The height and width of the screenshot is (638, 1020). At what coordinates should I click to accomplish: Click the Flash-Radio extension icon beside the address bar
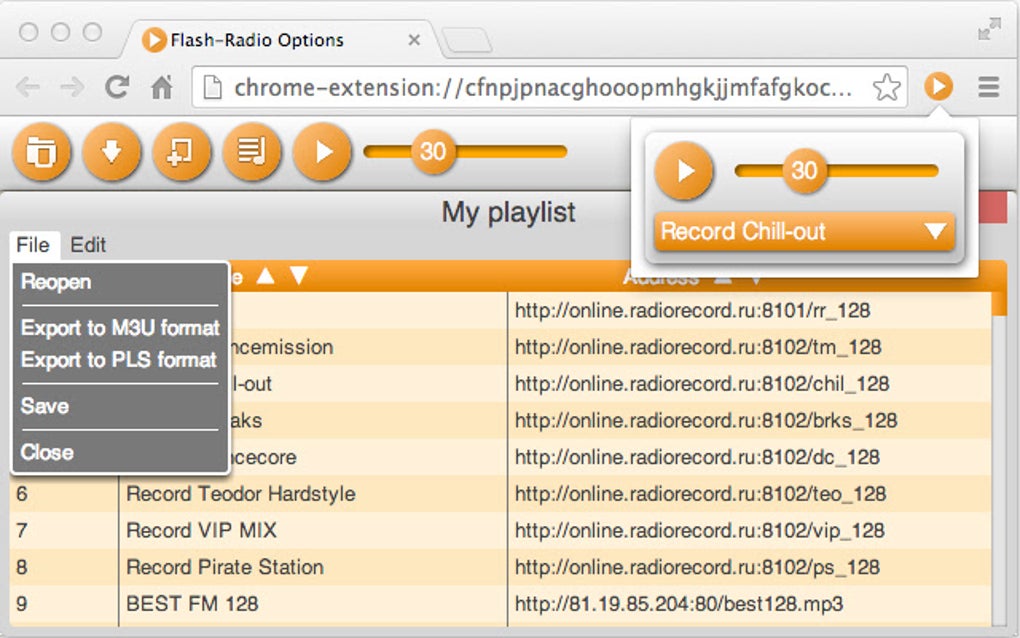click(x=938, y=87)
